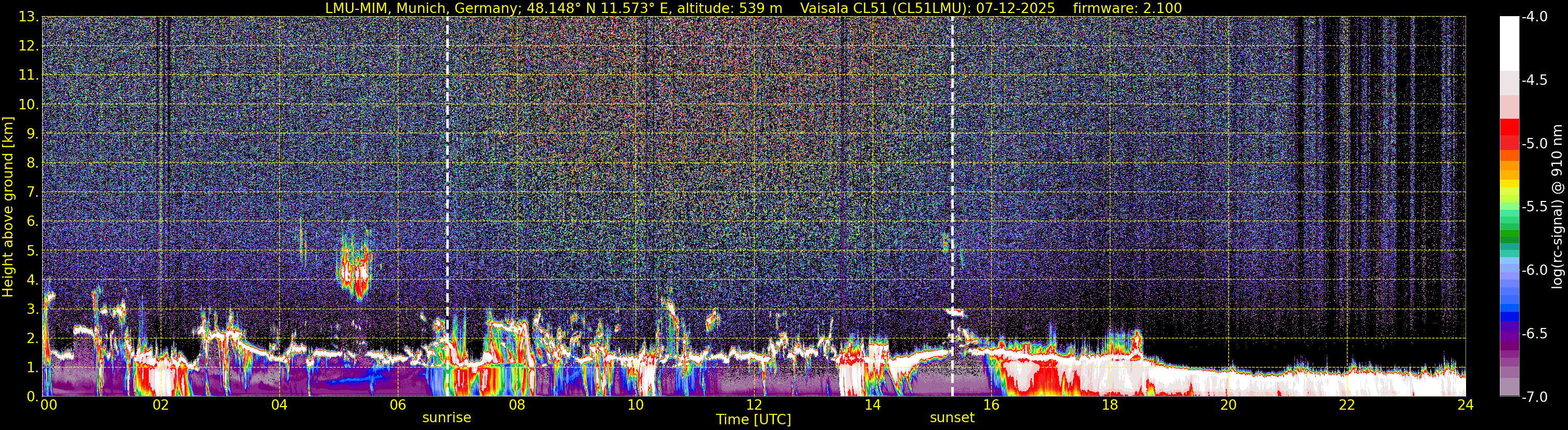
Task: Click the Height above ground axis title
Action: coord(8,207)
